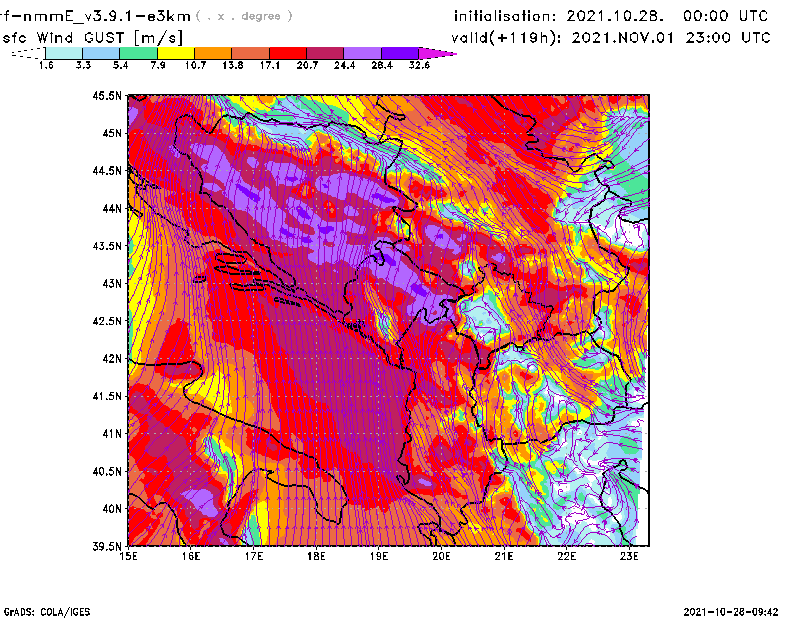Click the initialisation time '00:00 UTC'
The image size is (800, 618).
pos(726,16)
